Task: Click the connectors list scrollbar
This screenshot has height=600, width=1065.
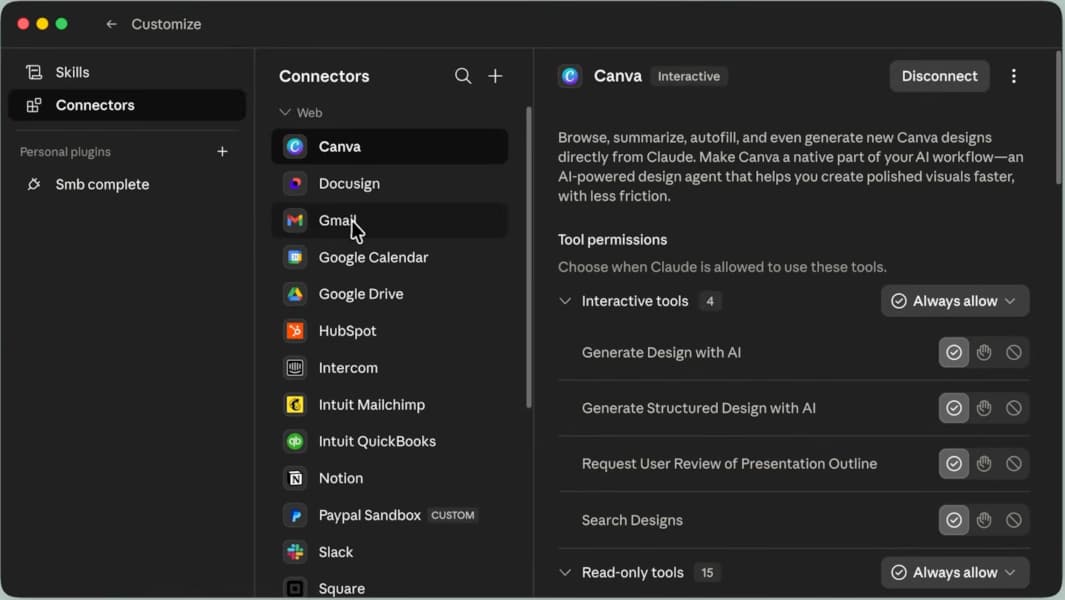Action: 528,257
